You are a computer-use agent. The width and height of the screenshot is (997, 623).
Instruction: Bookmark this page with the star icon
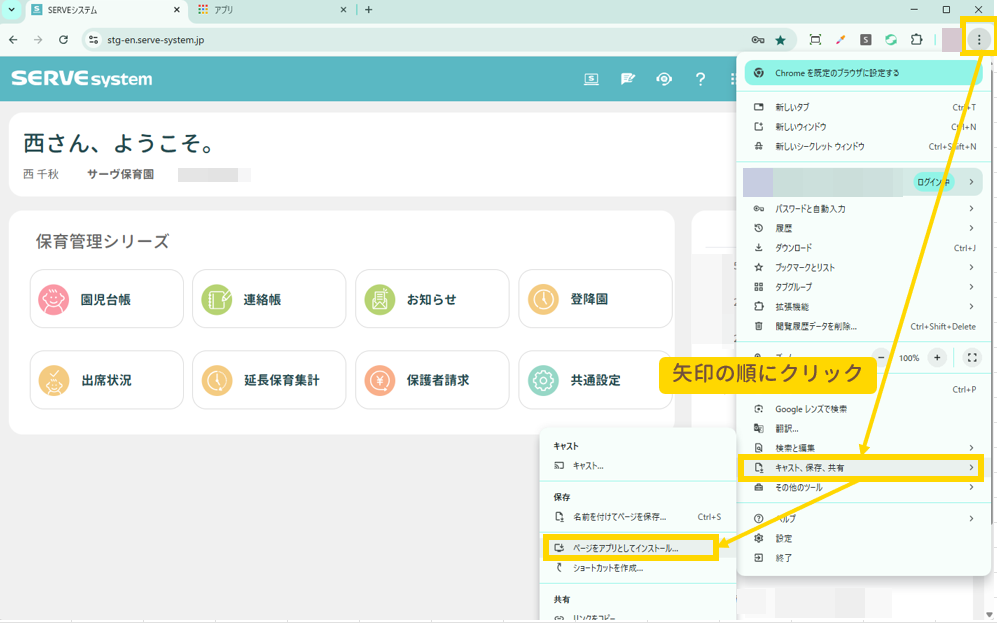(x=780, y=40)
